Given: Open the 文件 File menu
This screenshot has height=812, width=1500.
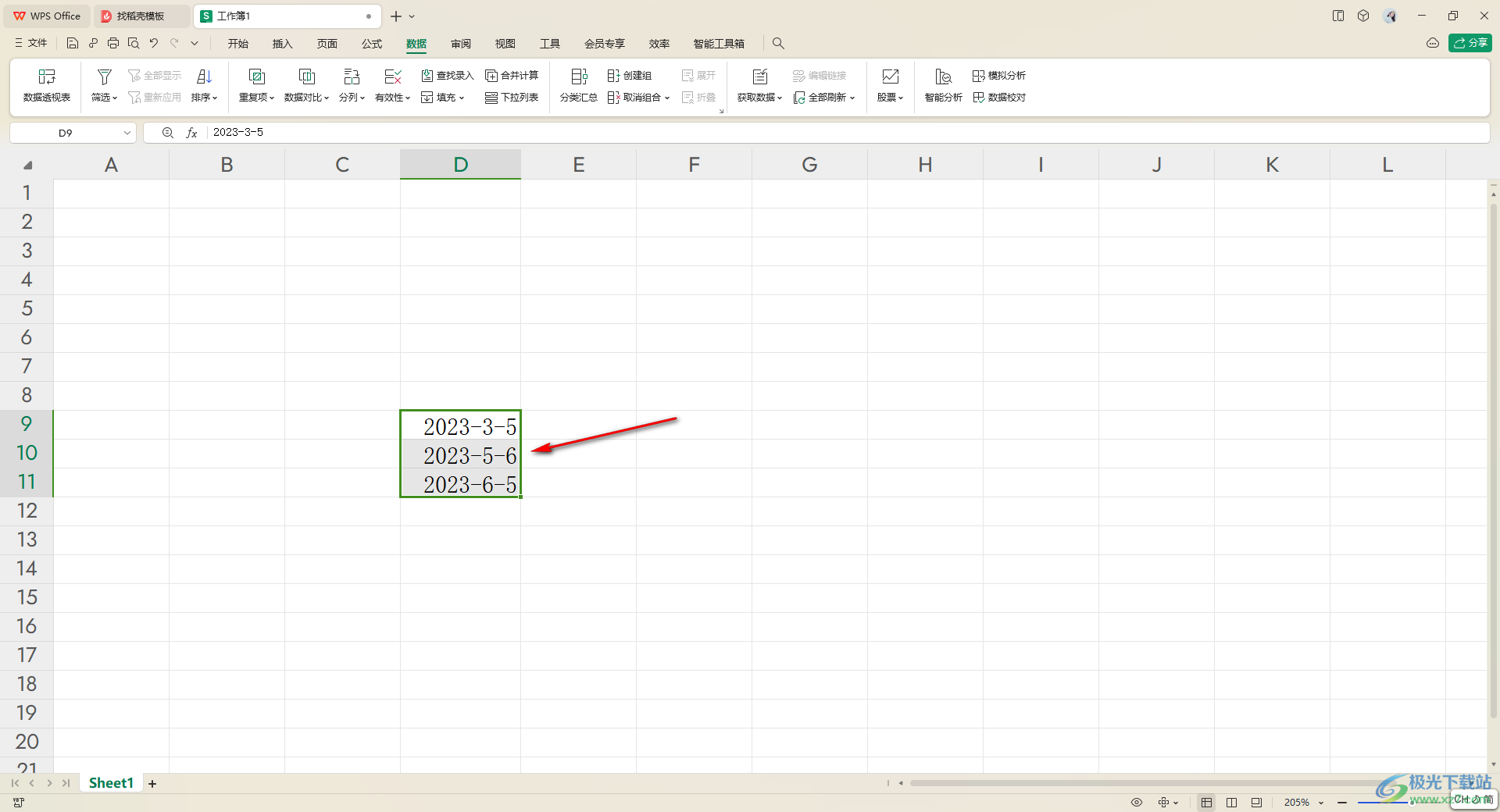Looking at the screenshot, I should click(x=31, y=43).
